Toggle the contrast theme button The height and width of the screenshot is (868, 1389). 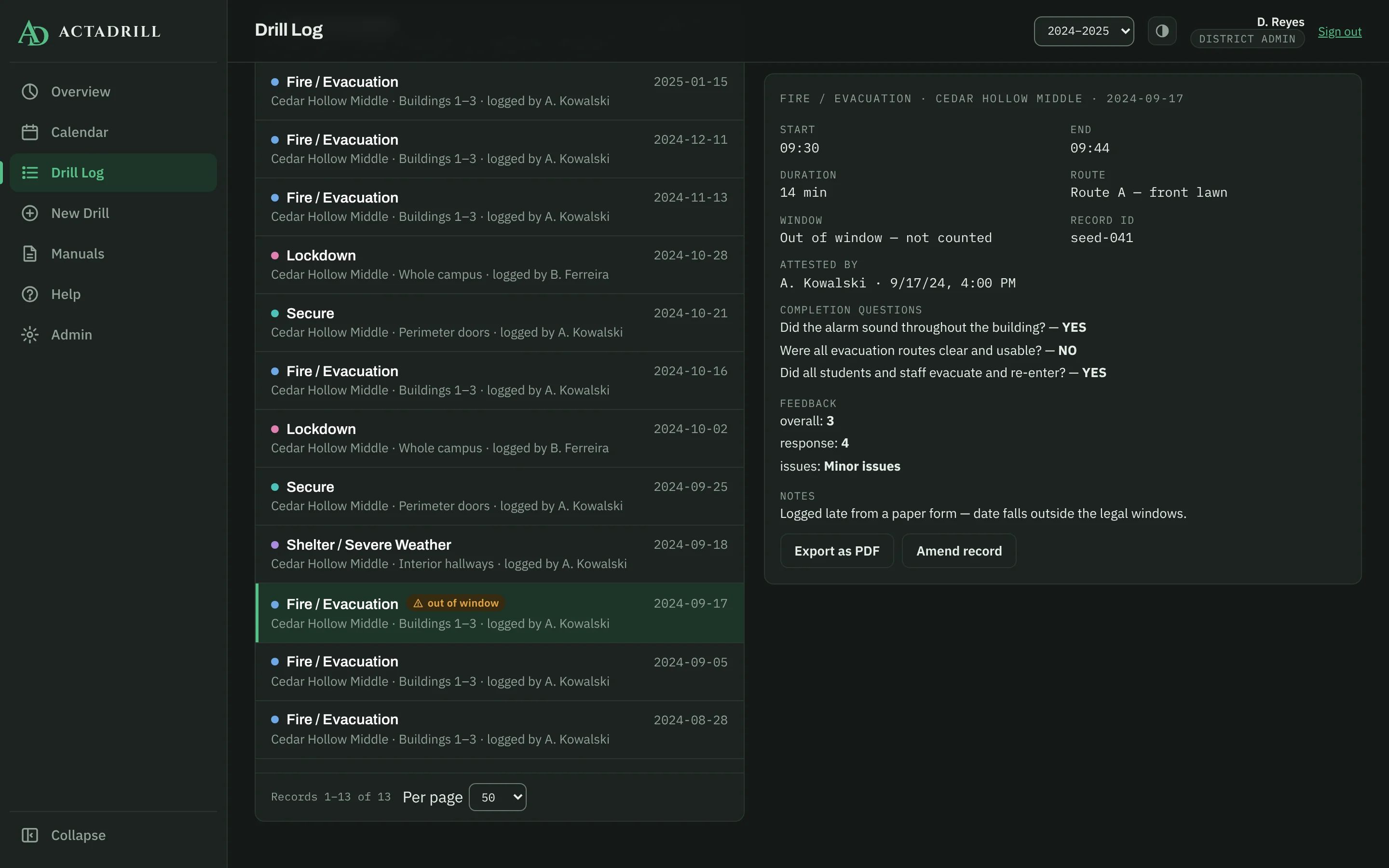coord(1162,31)
